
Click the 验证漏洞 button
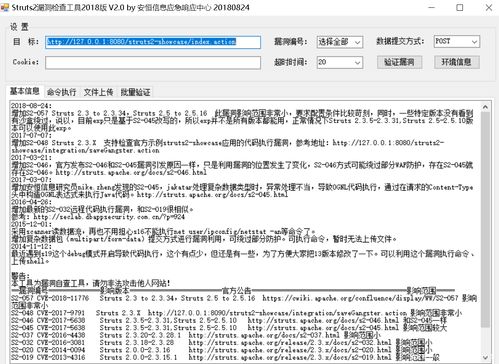399,62
